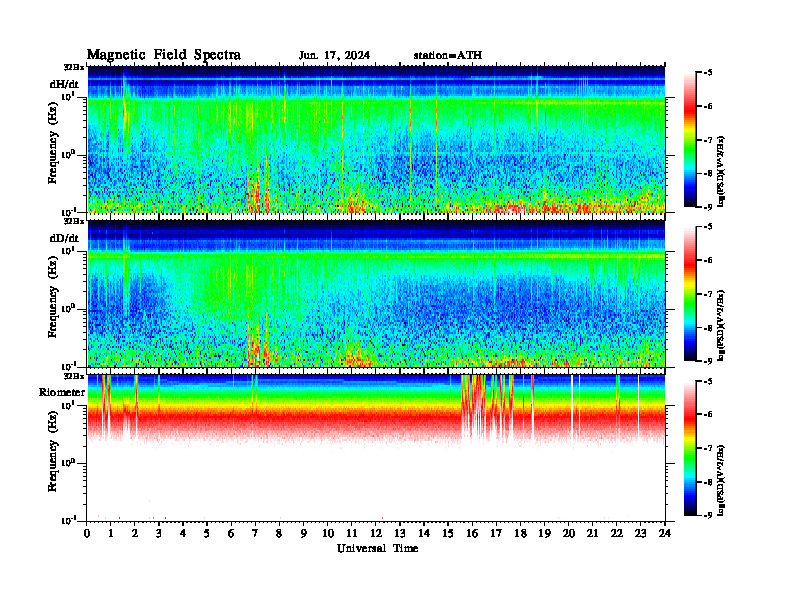The width and height of the screenshot is (792, 612).
Task: Click the "station=ATH" label
Action: [448, 56]
